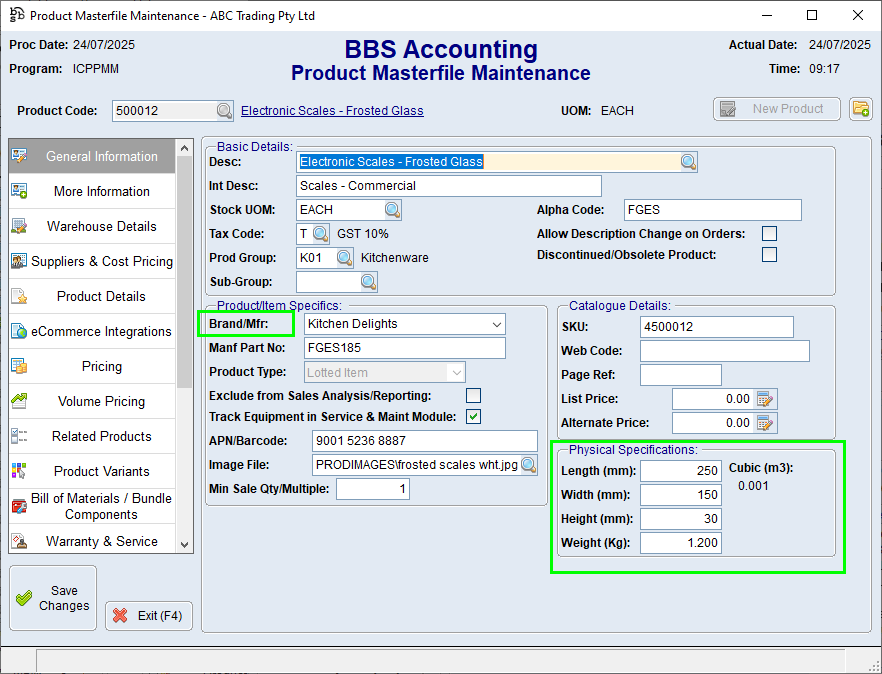Click the yellow folder icon beside New Product
Viewport: 882px width, 674px height.
coord(860,109)
